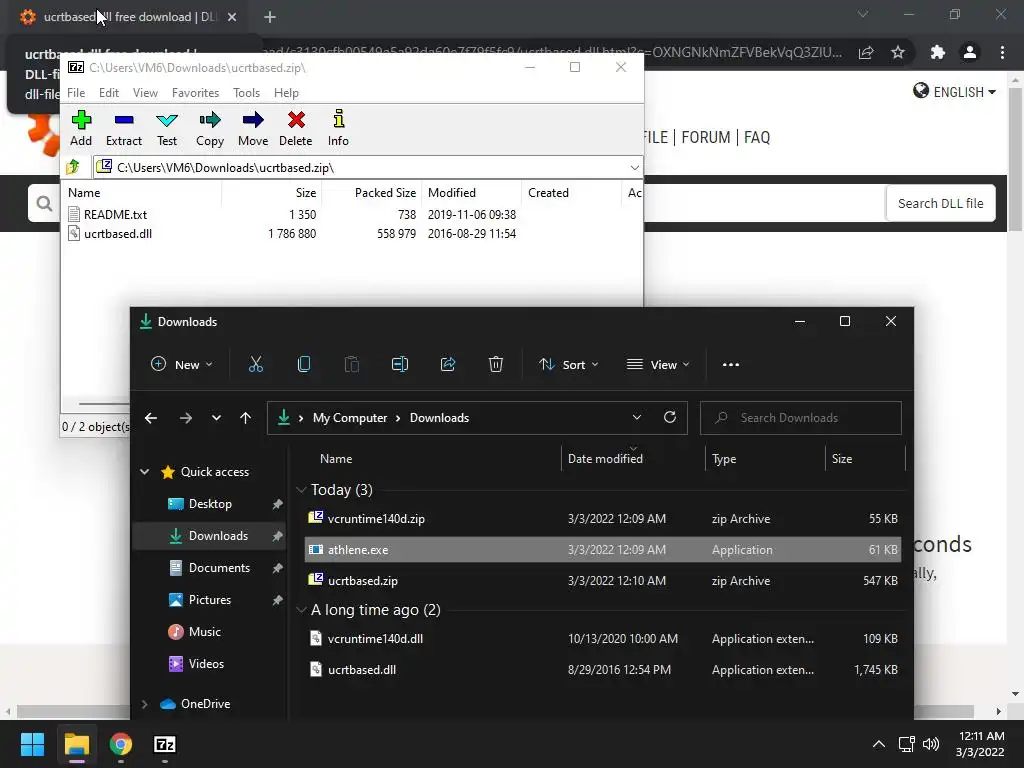Image resolution: width=1024 pixels, height=768 pixels.
Task: Click the Search DLL file button
Action: coord(940,203)
